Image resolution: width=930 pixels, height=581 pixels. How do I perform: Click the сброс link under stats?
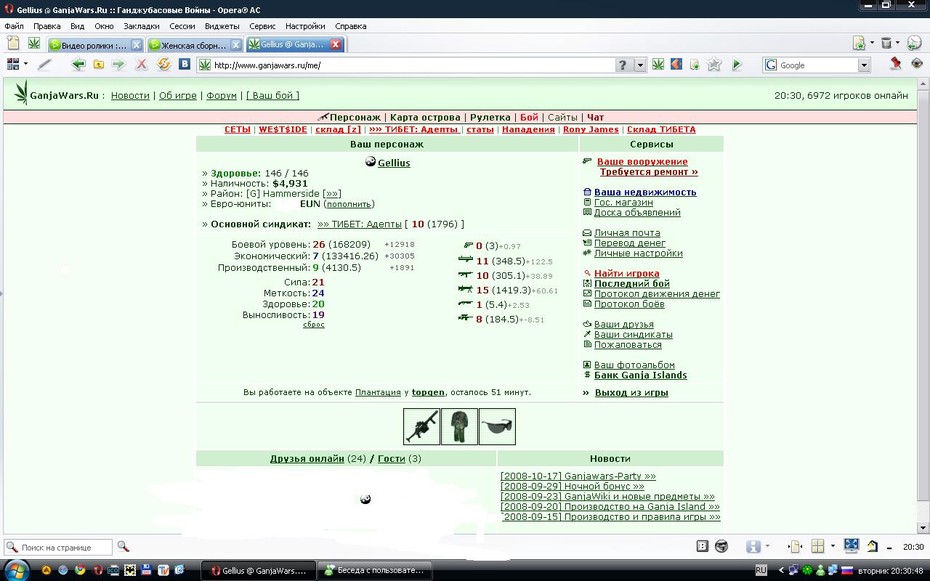(314, 325)
